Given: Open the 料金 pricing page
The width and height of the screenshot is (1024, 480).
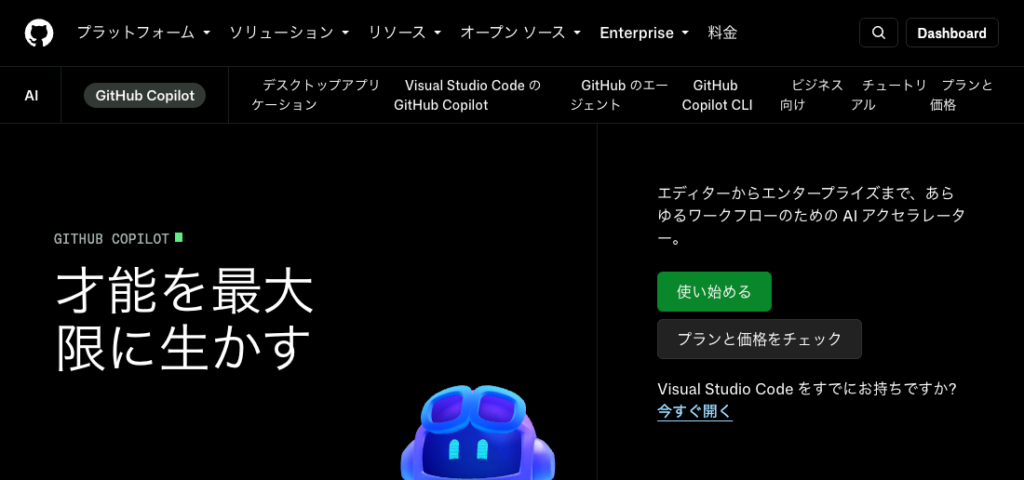Looking at the screenshot, I should (722, 33).
